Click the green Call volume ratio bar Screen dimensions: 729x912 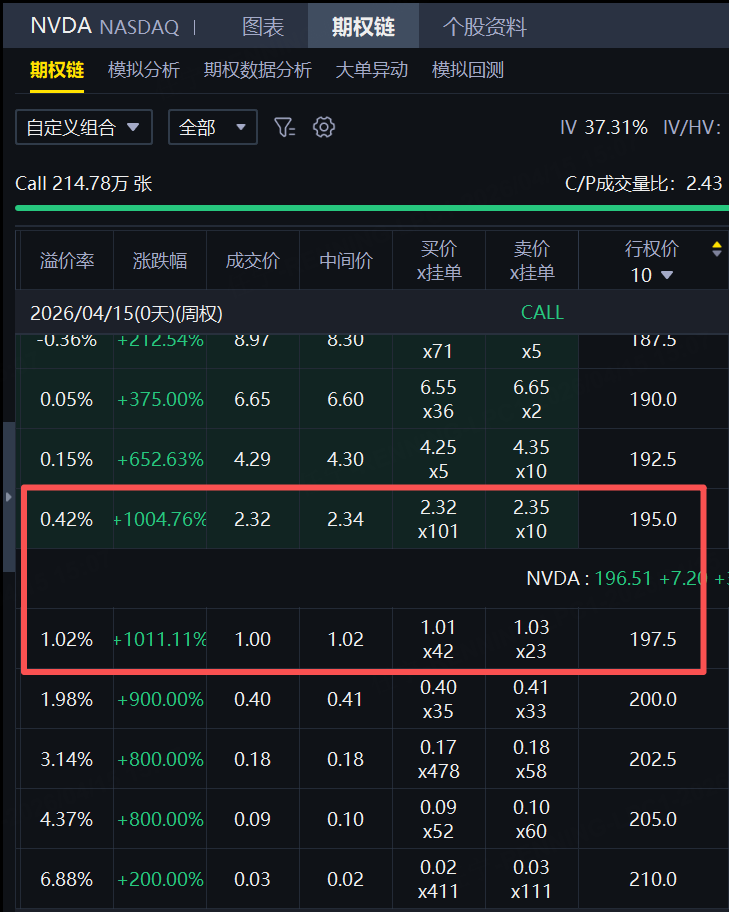coord(372,208)
